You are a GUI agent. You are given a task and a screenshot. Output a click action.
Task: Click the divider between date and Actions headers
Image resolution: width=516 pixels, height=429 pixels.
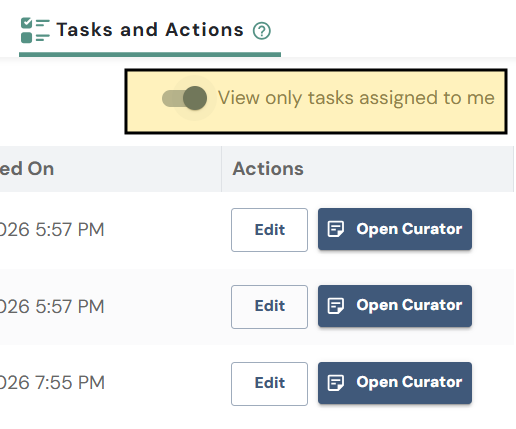pyautogui.click(x=221, y=169)
